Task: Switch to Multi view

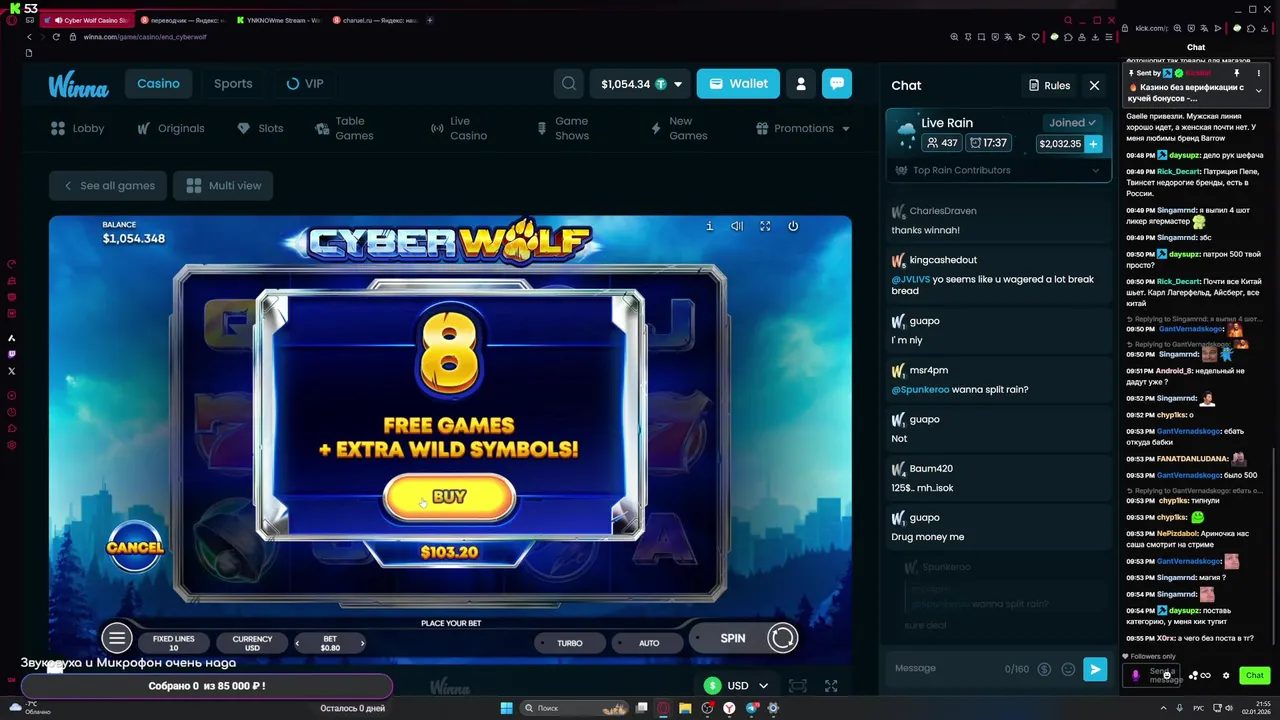Action: point(223,185)
